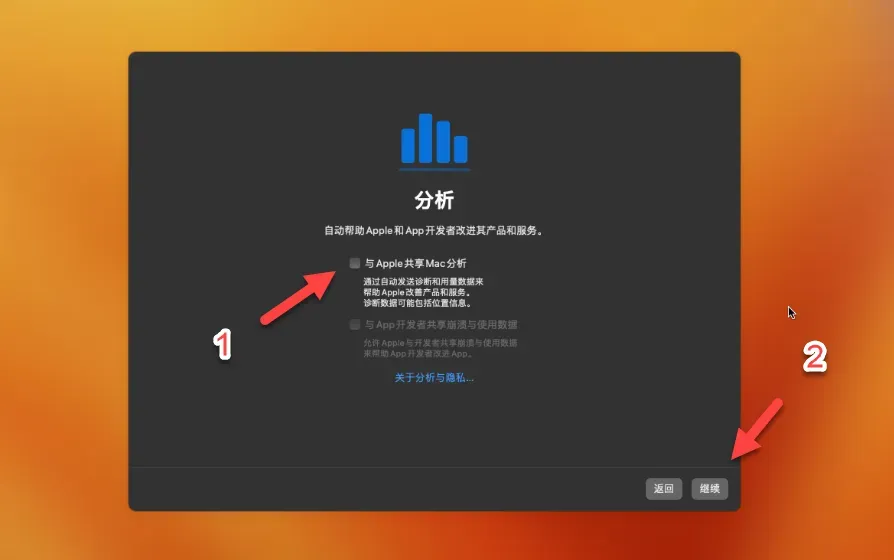The image size is (894, 560).
Task: Click the blue bar chart analytics icon
Action: [434, 140]
